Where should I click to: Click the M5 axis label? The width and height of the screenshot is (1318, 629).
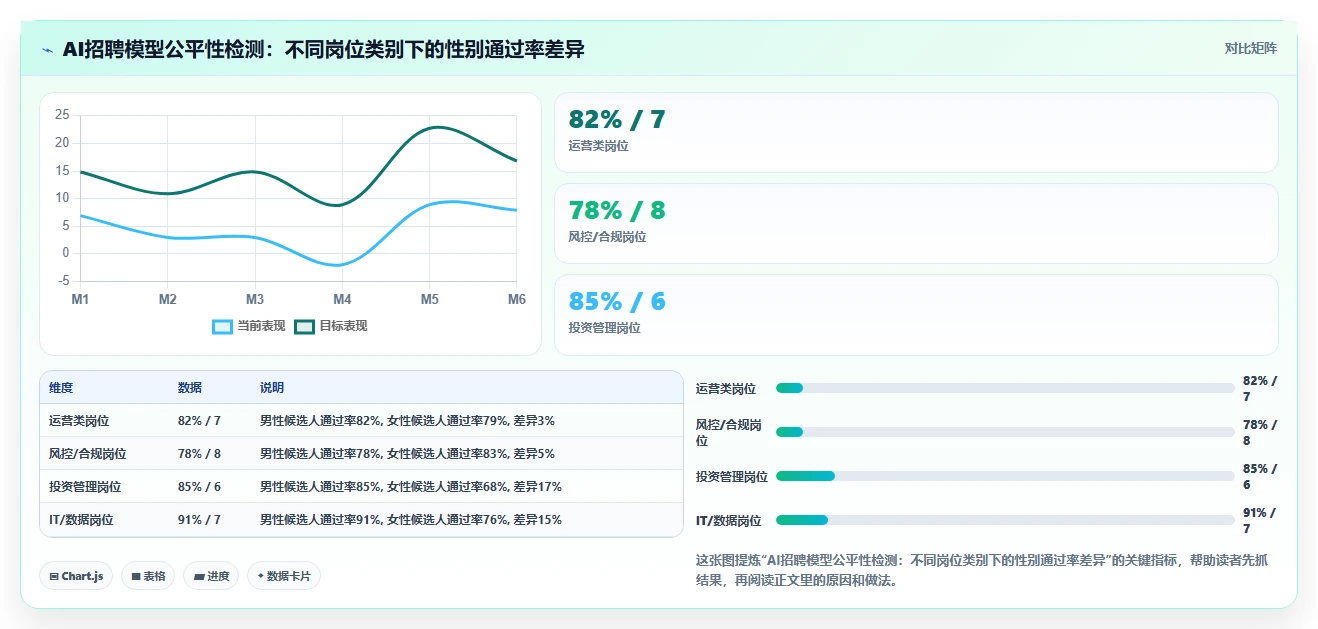coord(429,299)
